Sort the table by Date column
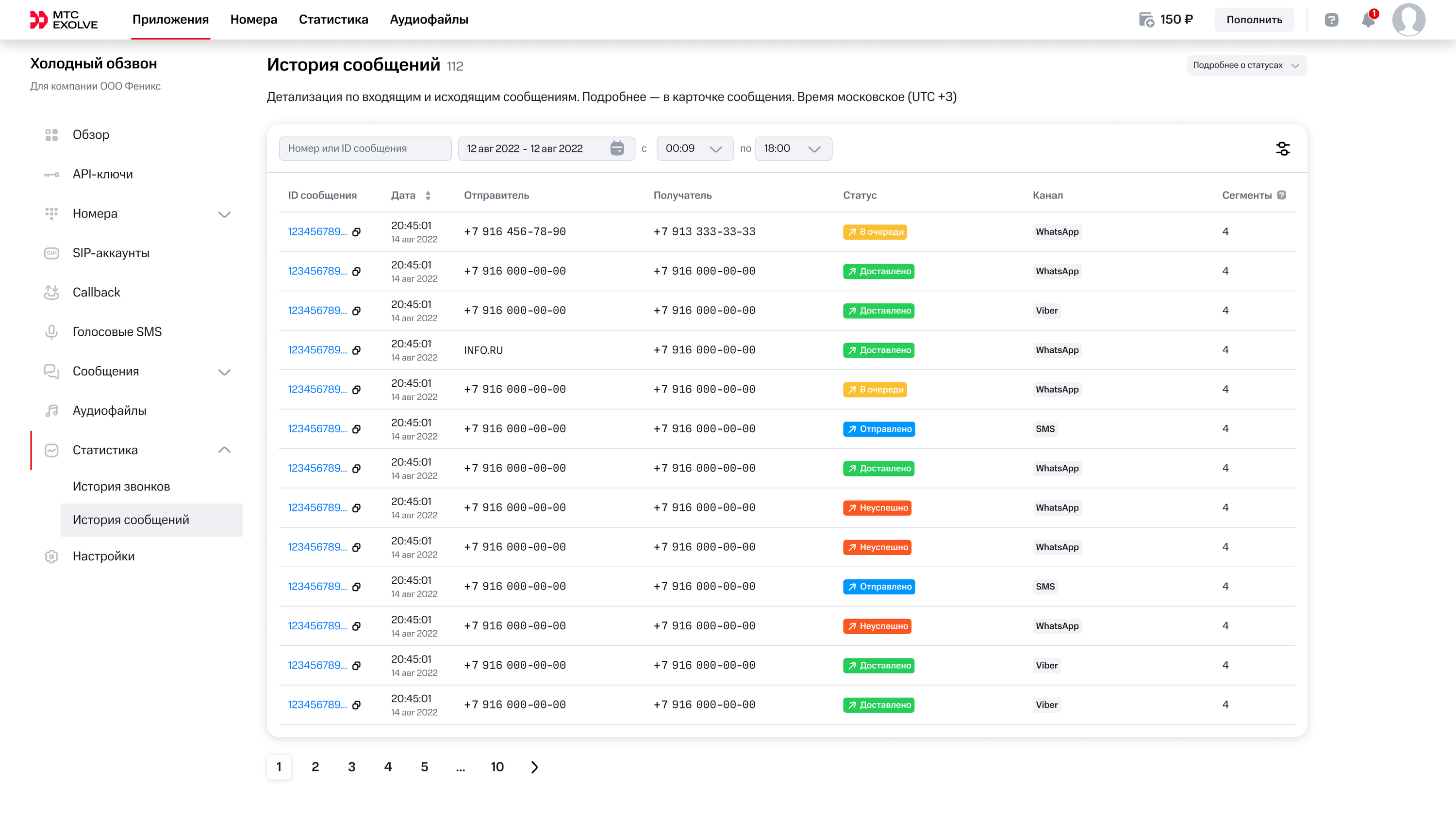 tap(428, 195)
